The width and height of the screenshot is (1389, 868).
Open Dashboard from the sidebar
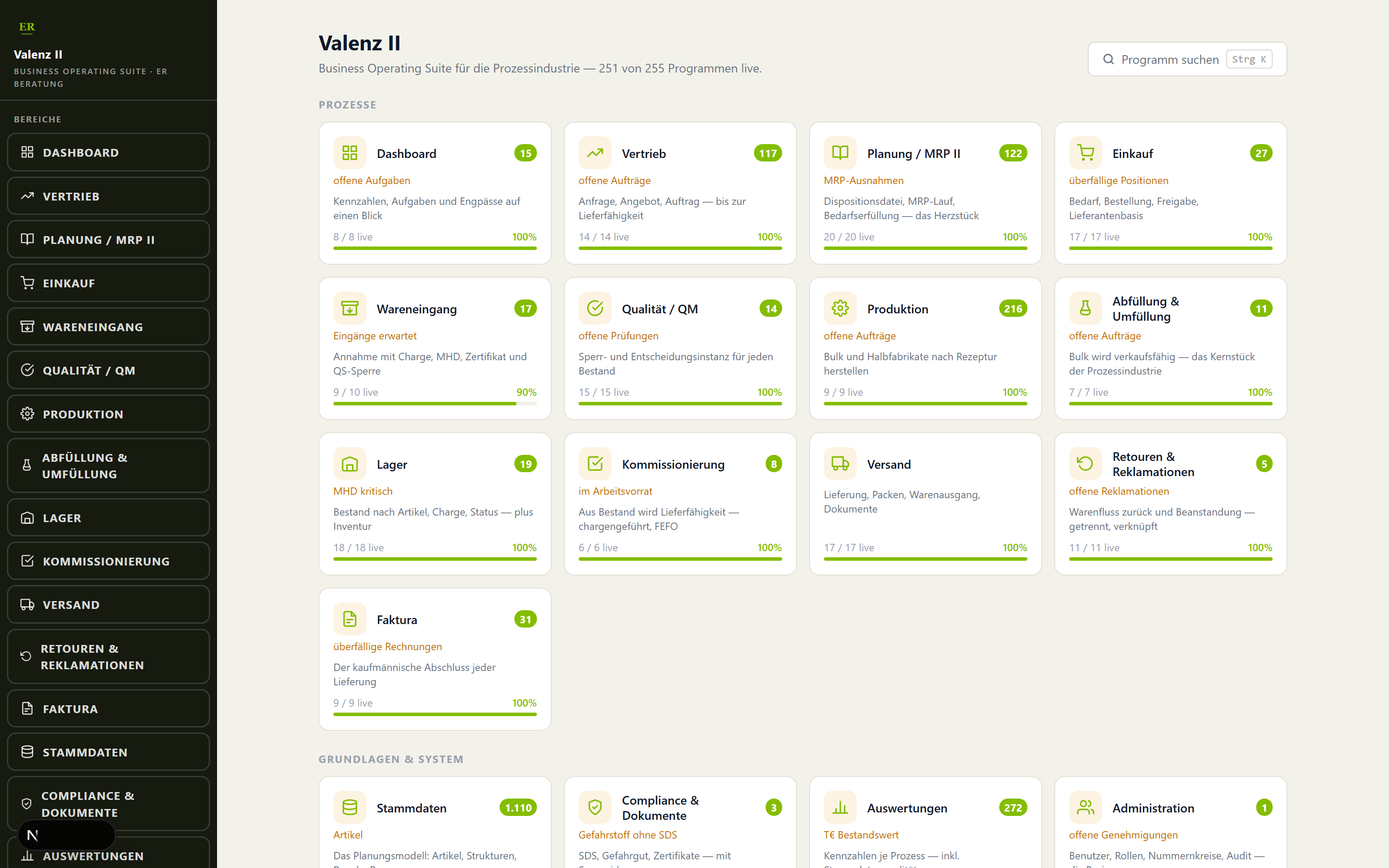pyautogui.click(x=109, y=152)
